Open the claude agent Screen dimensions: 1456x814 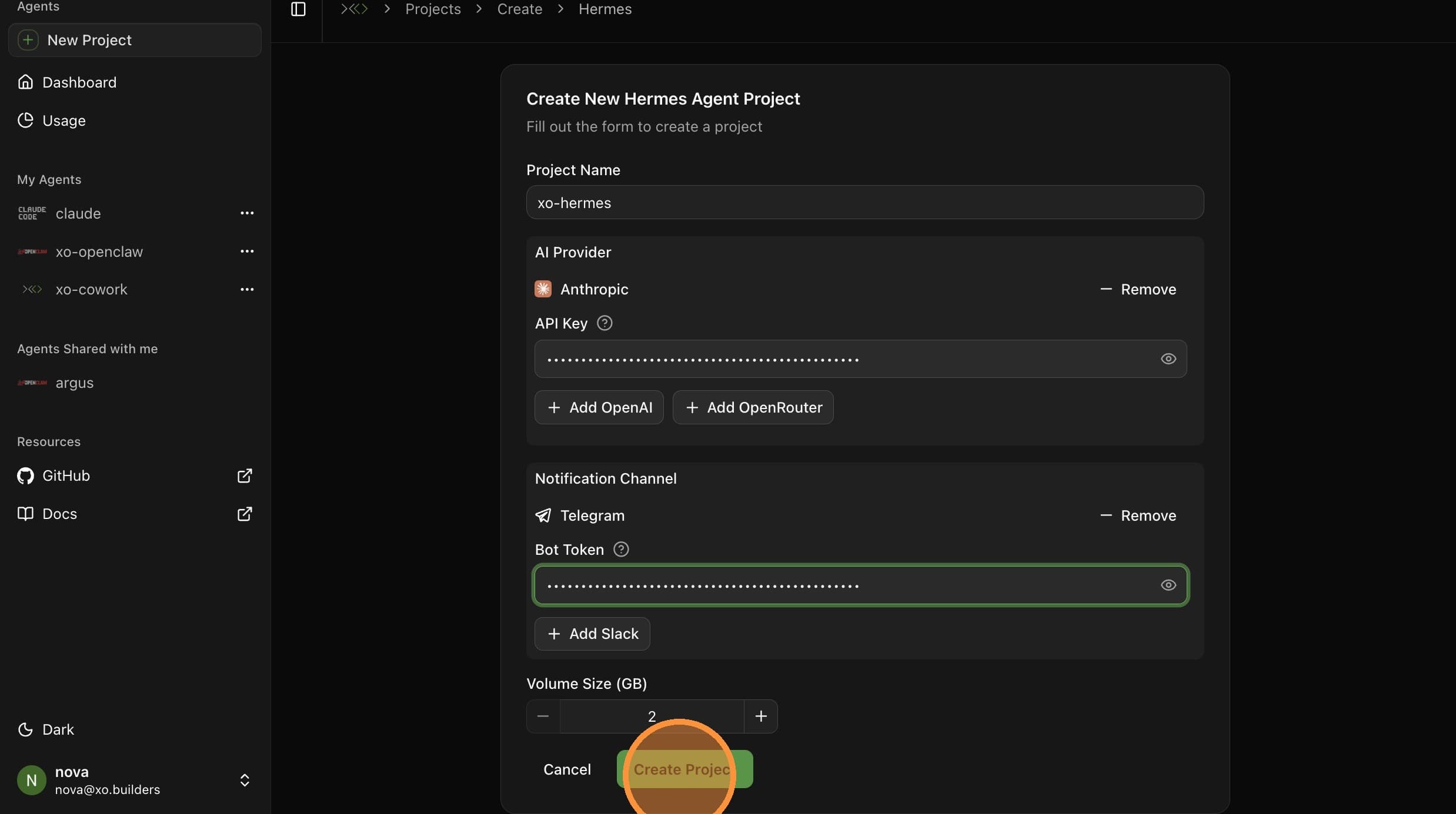click(78, 213)
